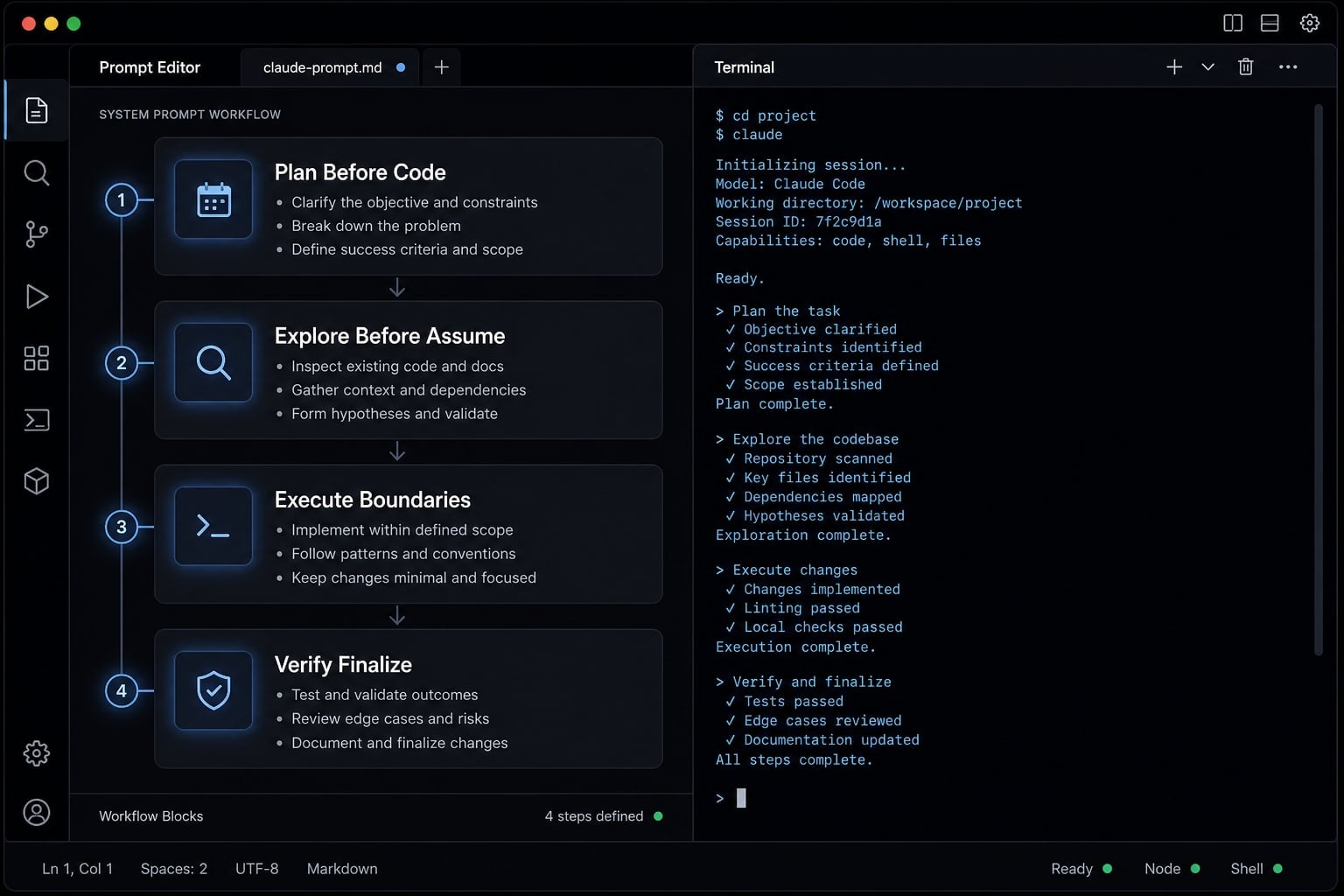Viewport: 1344px width, 896px height.
Task: Expand the terminal chevron dropdown
Action: click(x=1207, y=66)
